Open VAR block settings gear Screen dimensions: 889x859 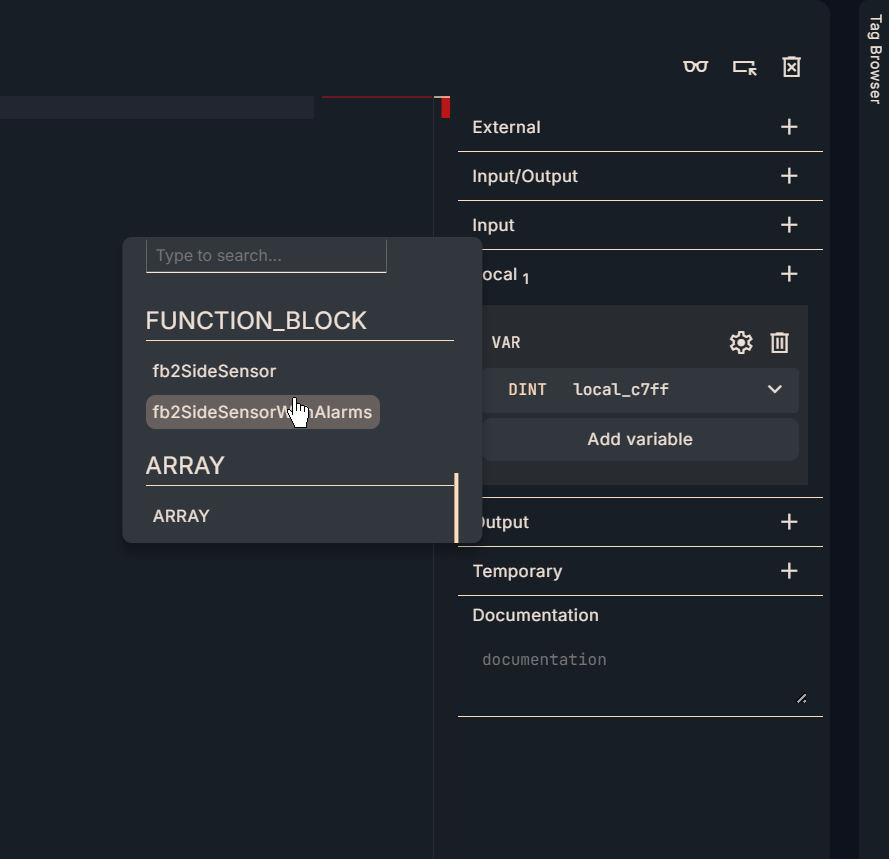pyautogui.click(x=740, y=343)
